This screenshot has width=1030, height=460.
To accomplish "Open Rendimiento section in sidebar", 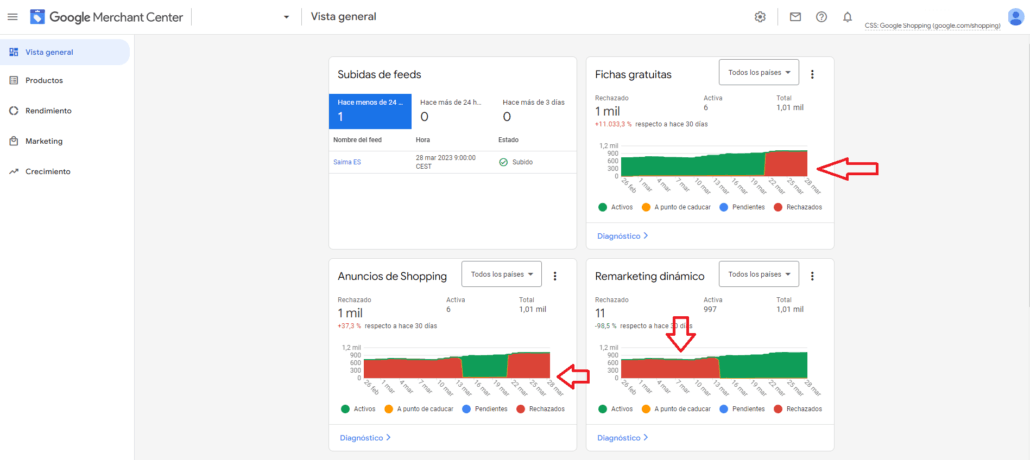I will [x=48, y=111].
